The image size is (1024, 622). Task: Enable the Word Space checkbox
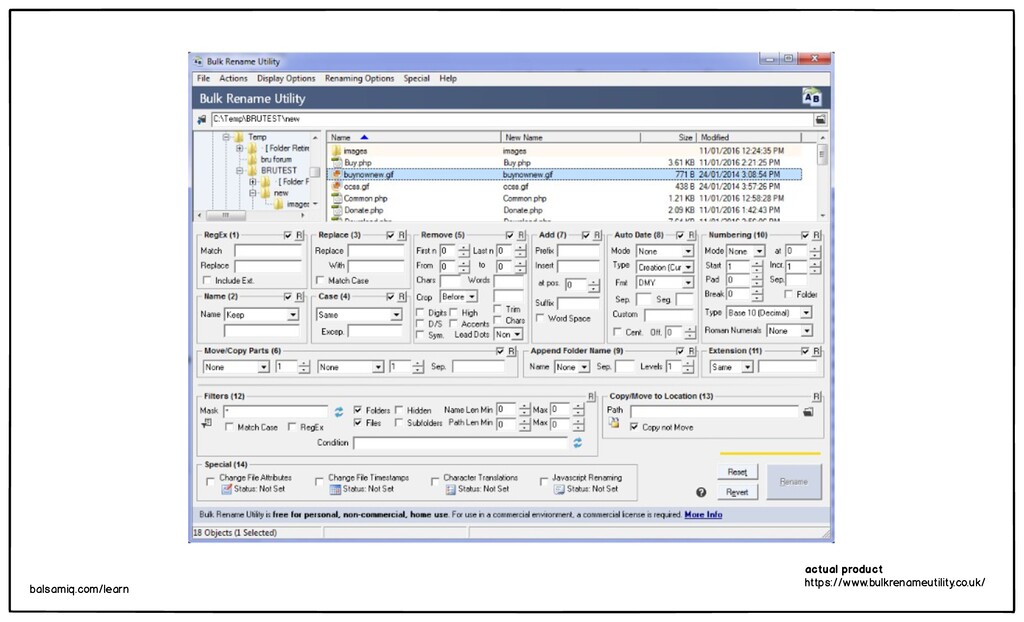click(540, 318)
